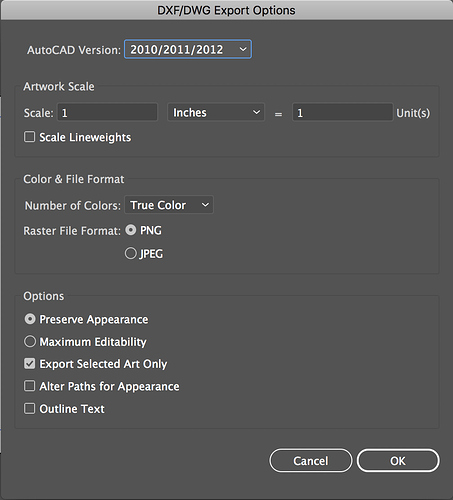Check the Outline Text option

click(x=30, y=408)
